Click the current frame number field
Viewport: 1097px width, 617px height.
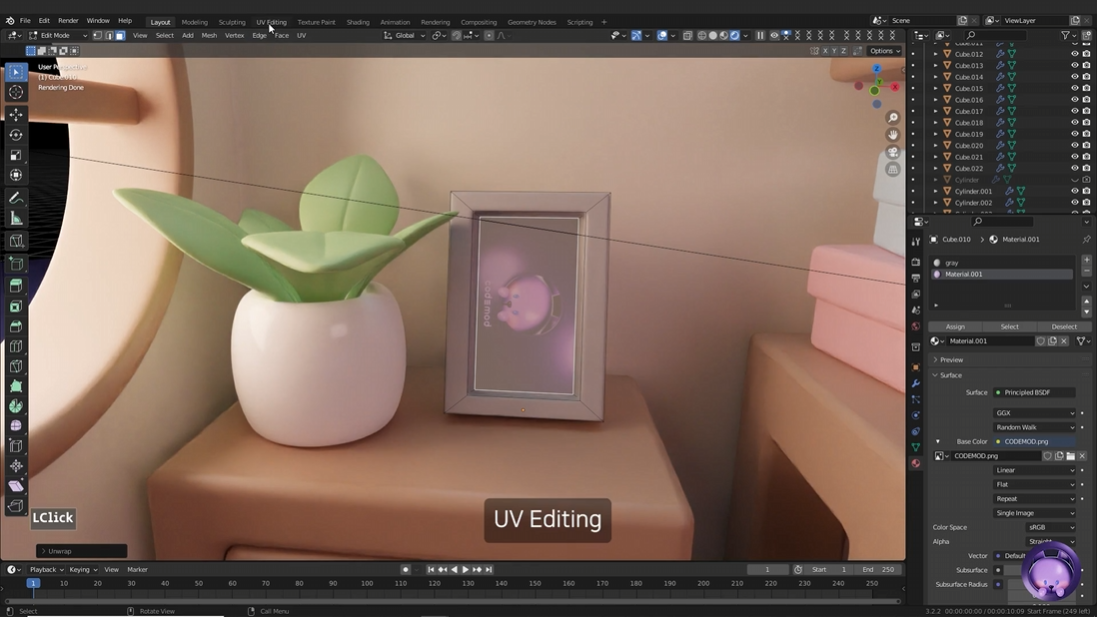[x=767, y=569]
